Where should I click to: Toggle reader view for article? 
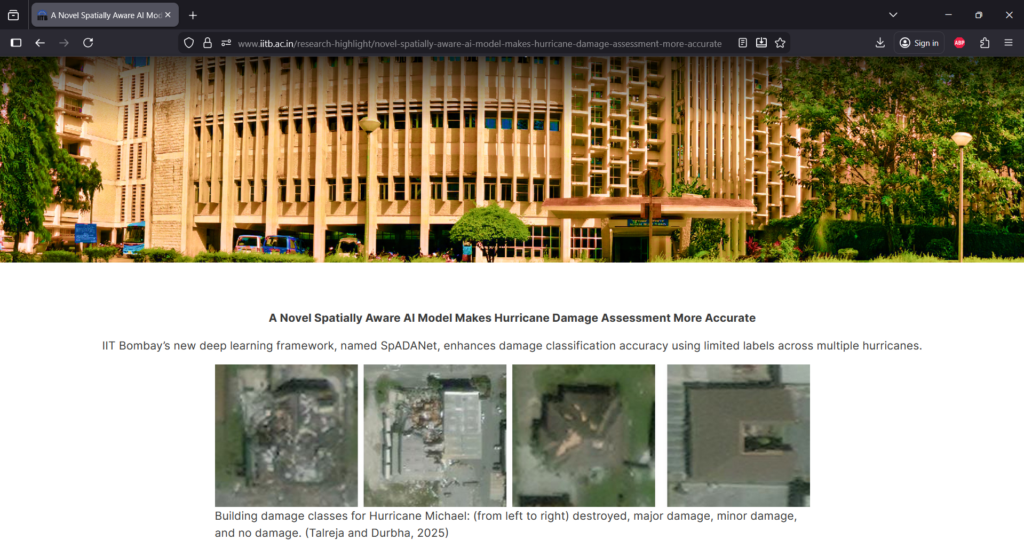743,43
